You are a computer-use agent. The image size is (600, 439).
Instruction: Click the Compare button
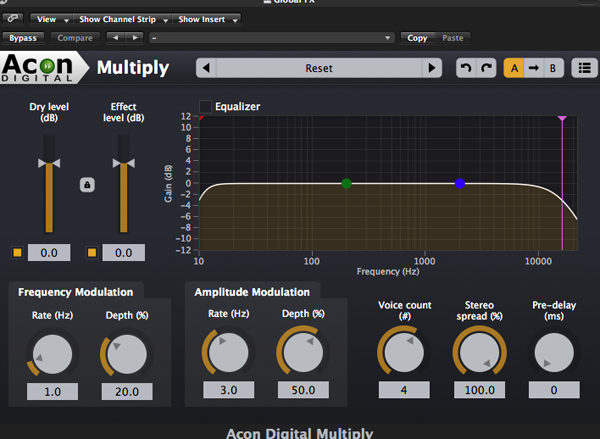[x=75, y=38]
